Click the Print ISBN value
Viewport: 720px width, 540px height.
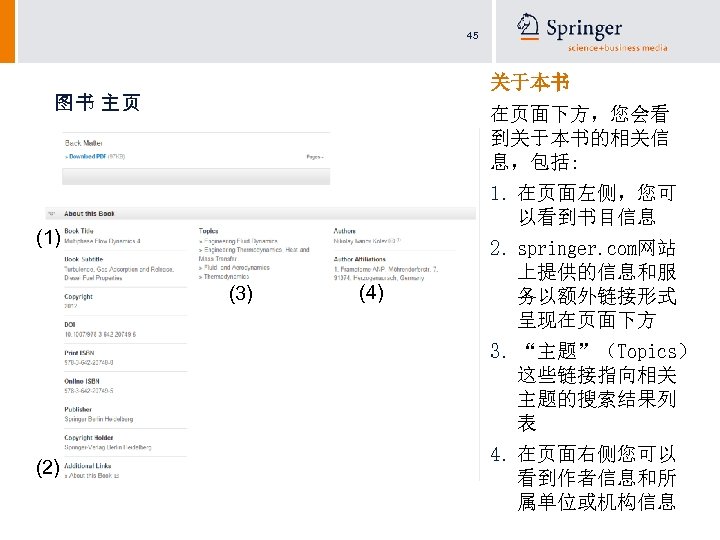(89, 362)
